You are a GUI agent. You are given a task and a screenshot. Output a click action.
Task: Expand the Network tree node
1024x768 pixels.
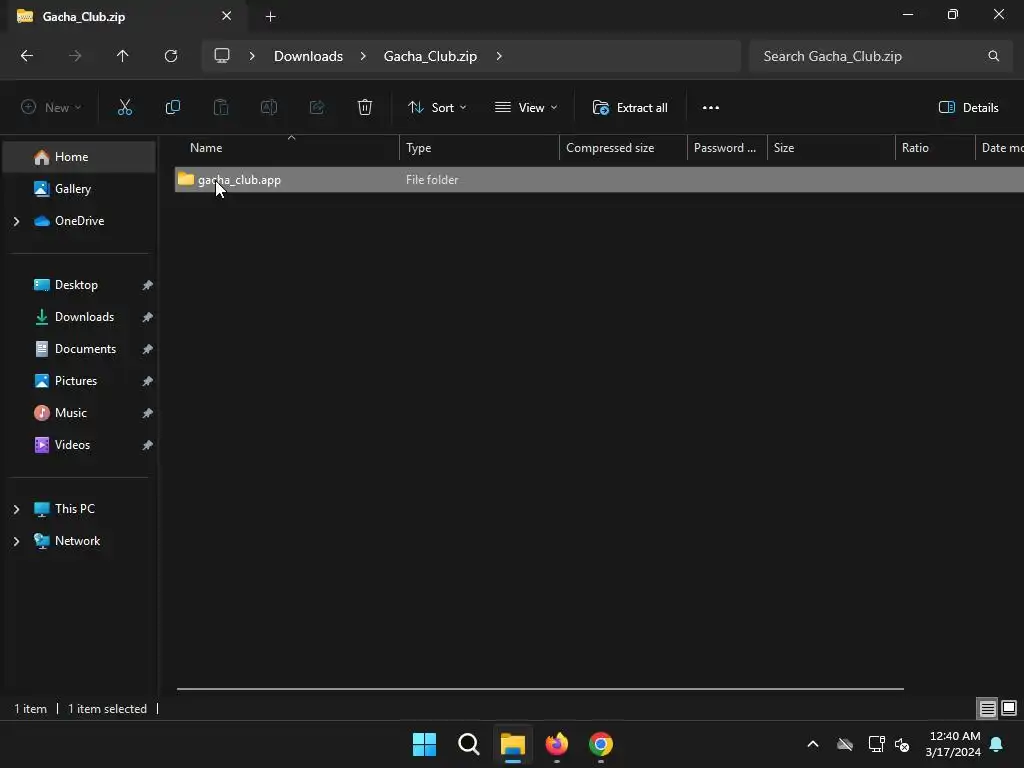[17, 541]
